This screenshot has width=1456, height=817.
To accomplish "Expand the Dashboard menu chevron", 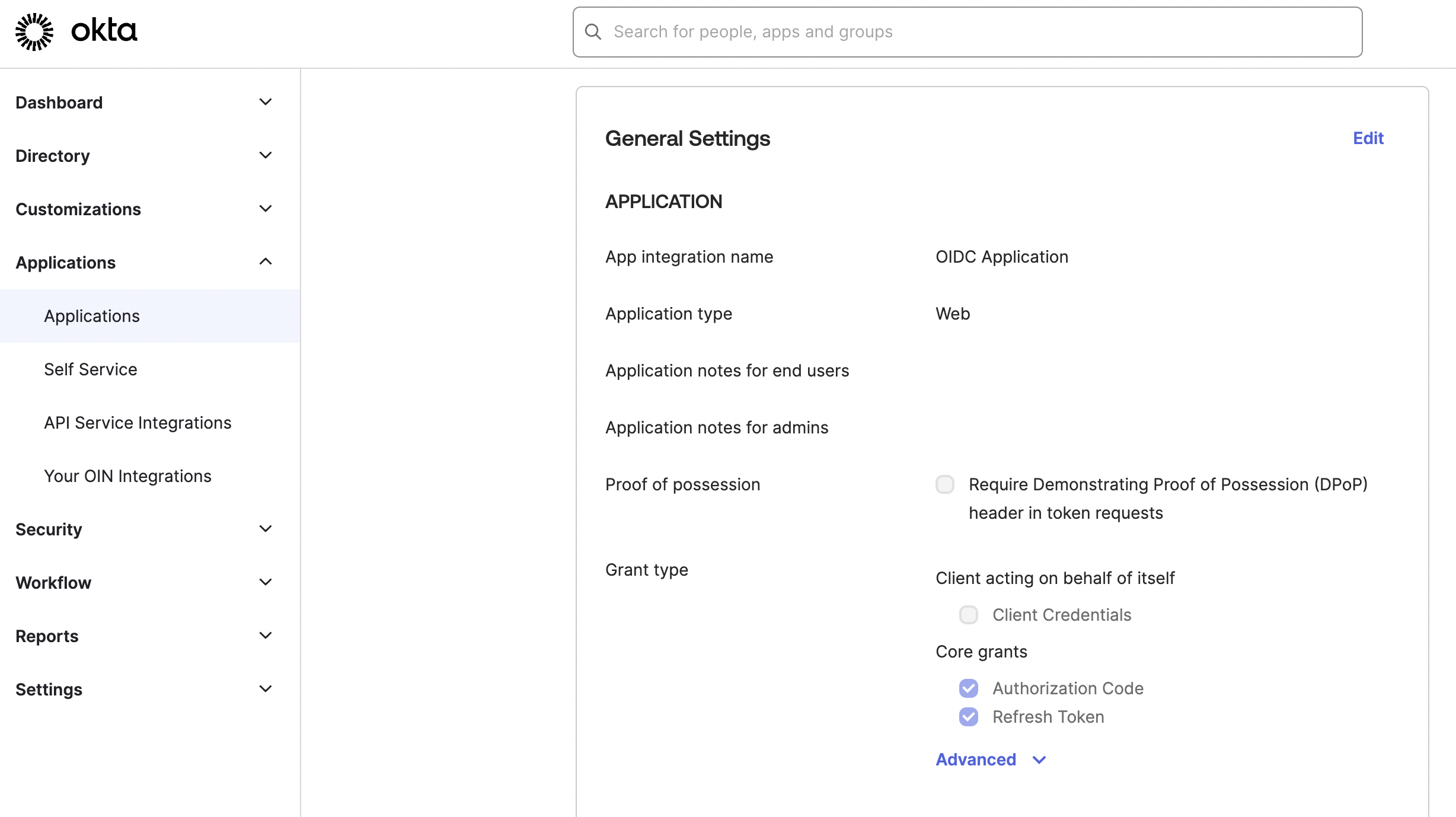I will pyautogui.click(x=266, y=102).
